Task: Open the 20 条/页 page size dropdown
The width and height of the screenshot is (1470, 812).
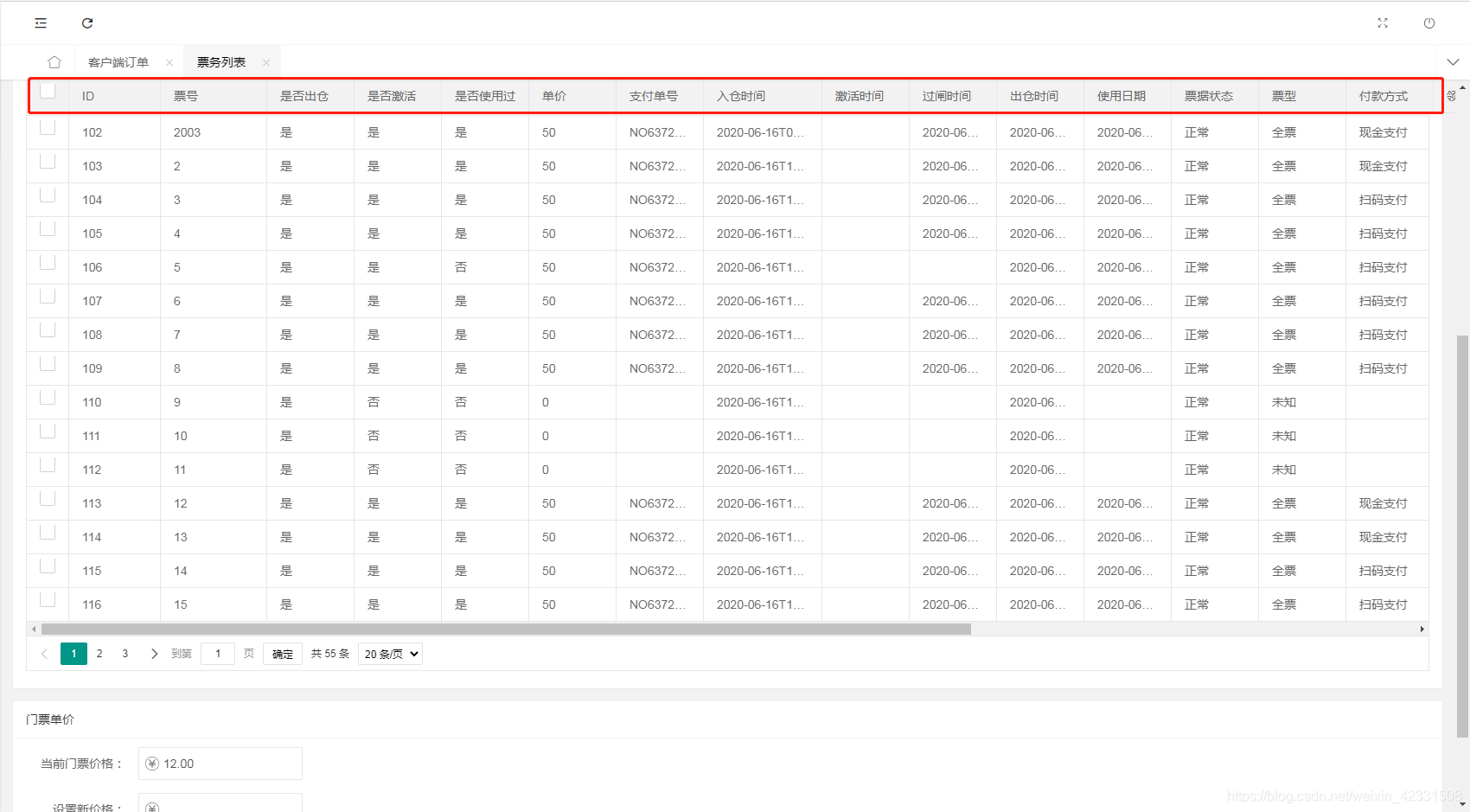Action: 390,654
